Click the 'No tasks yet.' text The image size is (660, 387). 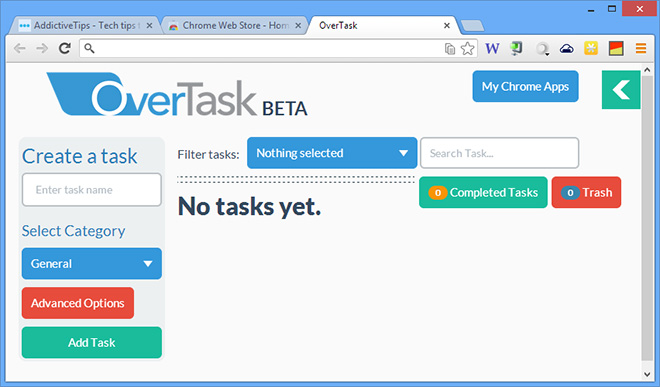click(x=249, y=207)
